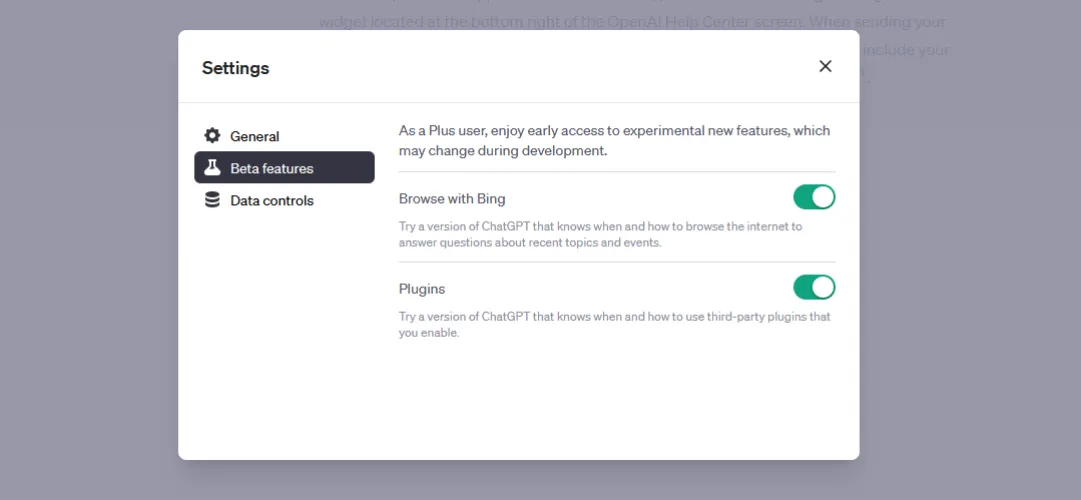
Task: Click the white knob on the Bing switch
Action: (823, 197)
